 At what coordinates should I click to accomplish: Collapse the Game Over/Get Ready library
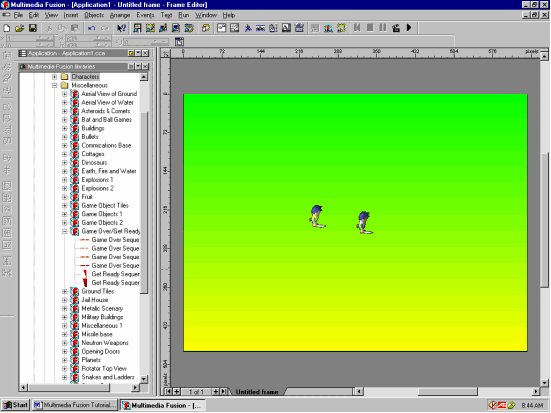coord(65,231)
